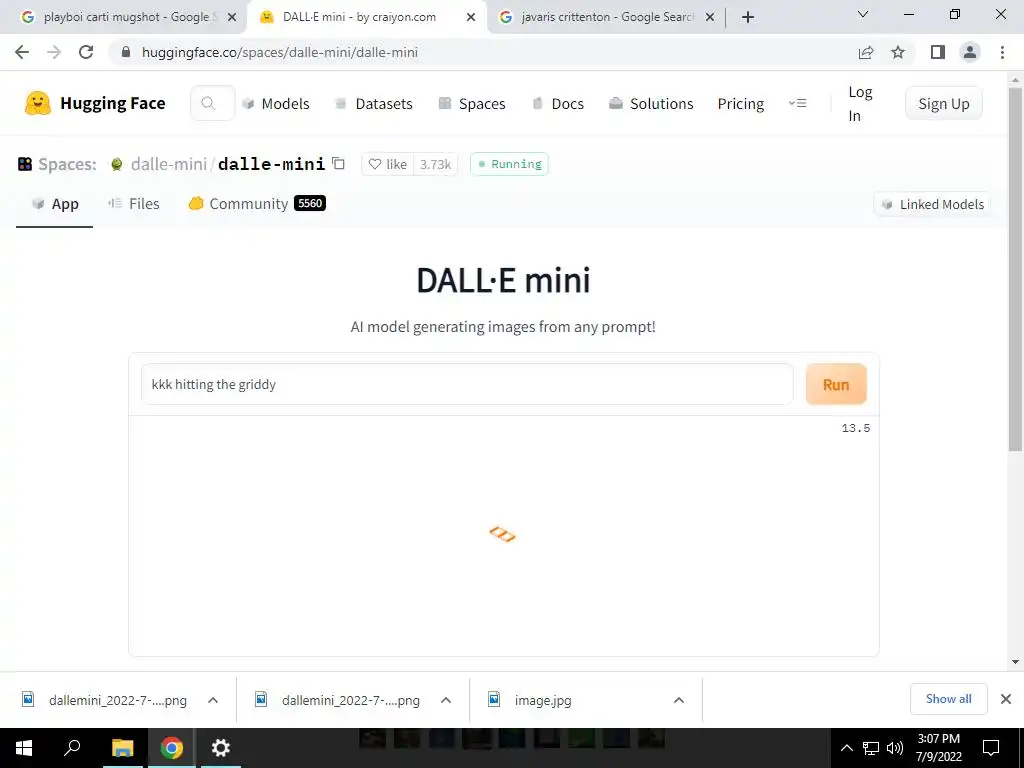Like the dalle-mini space
The height and width of the screenshot is (768, 1024).
(388, 164)
